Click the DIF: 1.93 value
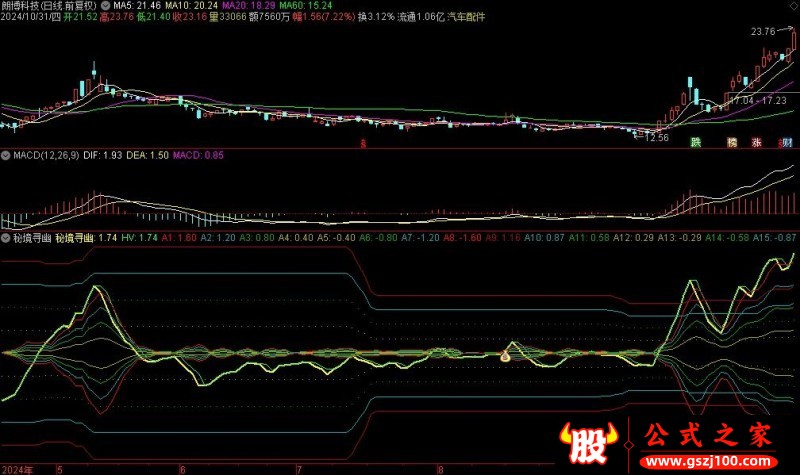This screenshot has height=475, width=800. [103, 155]
